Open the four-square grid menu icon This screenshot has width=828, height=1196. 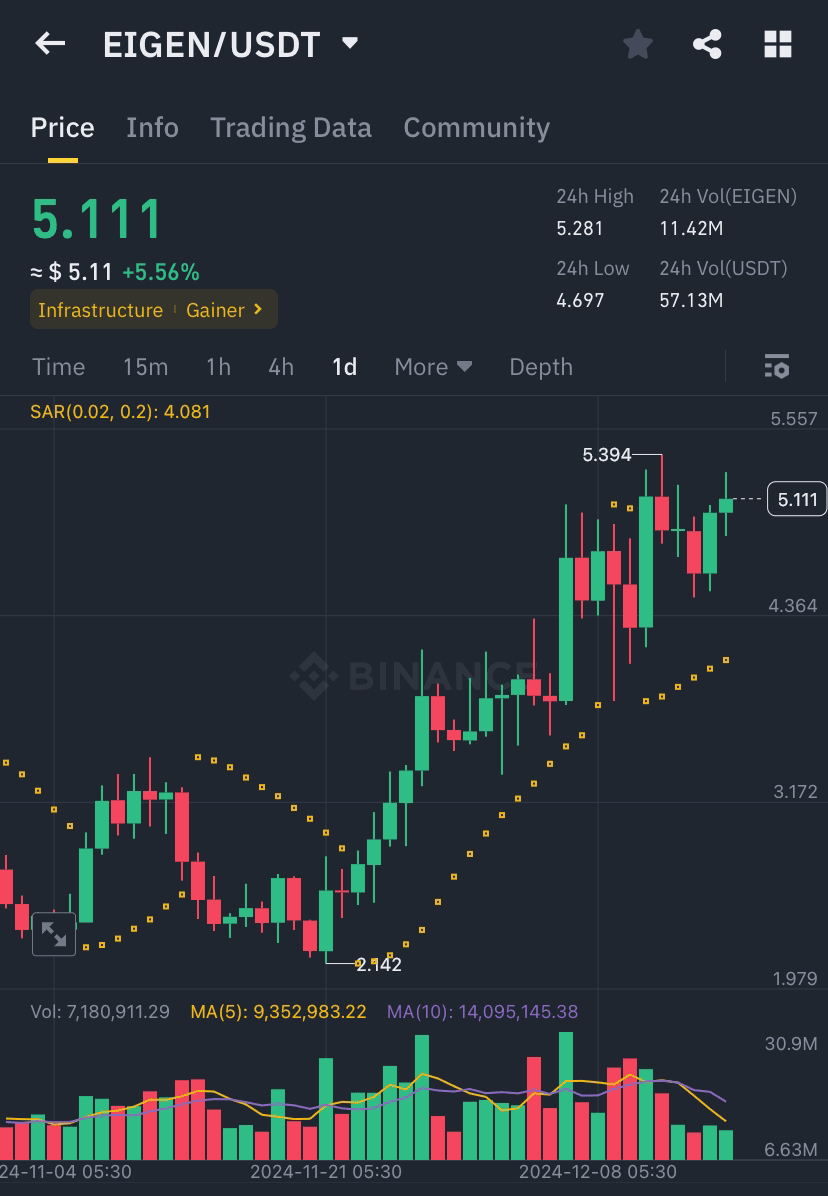coord(778,44)
